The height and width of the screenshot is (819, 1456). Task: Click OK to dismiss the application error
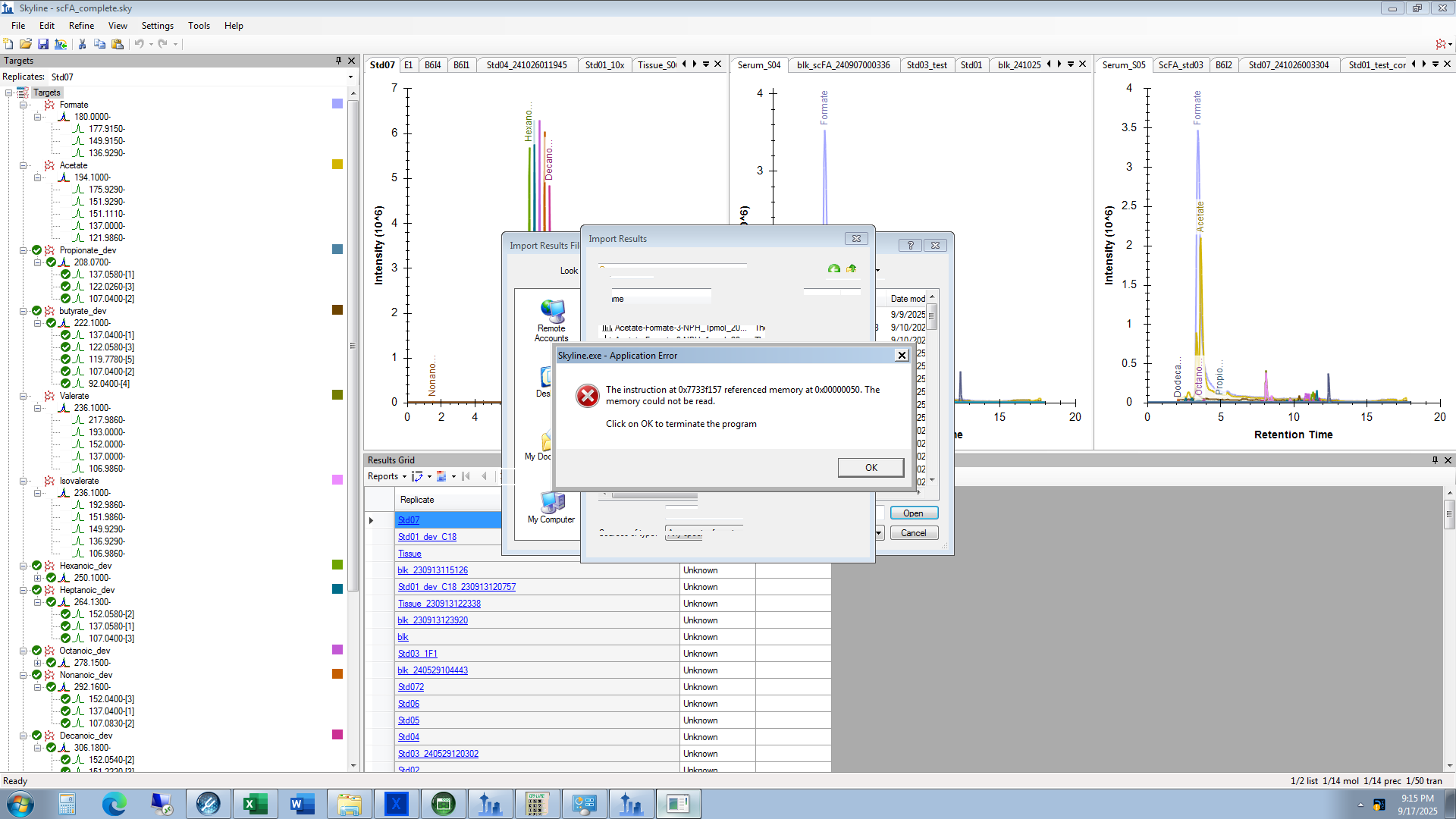pos(870,467)
